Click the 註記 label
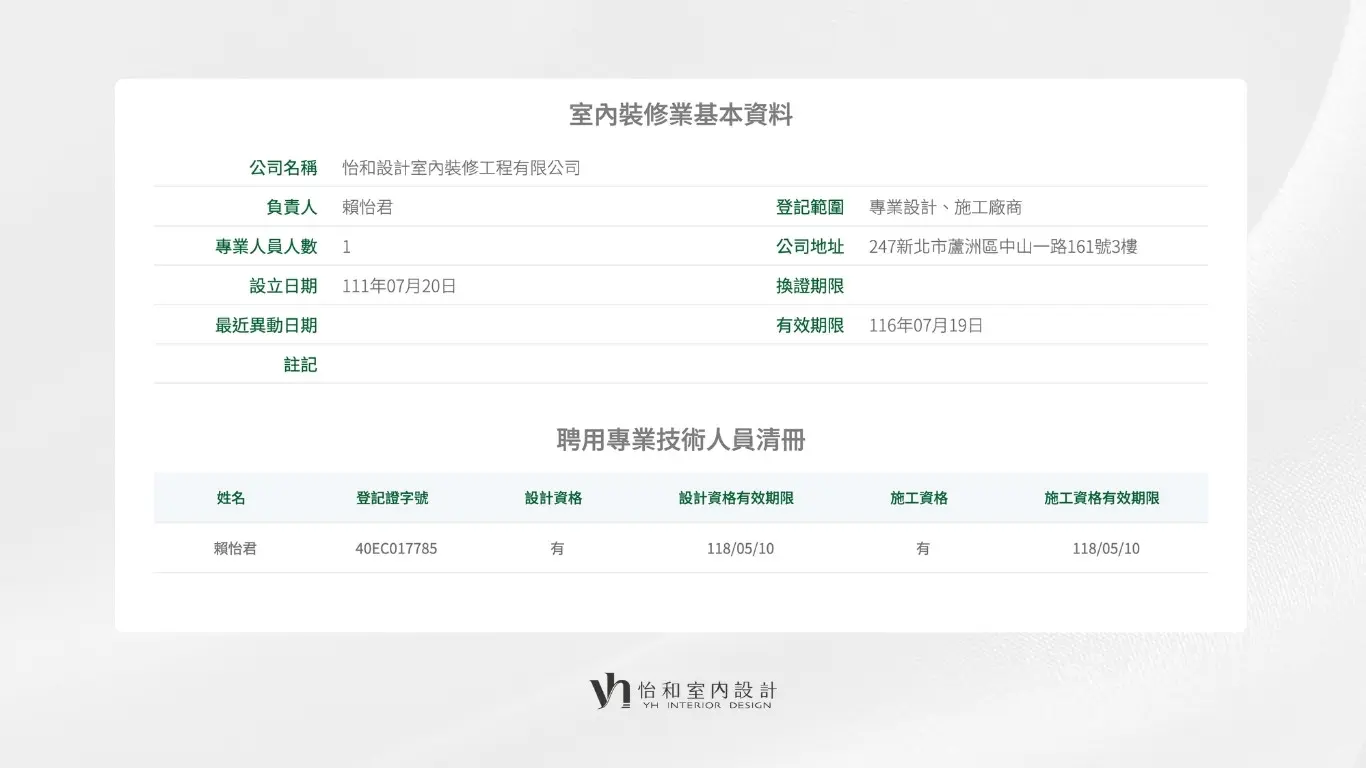The image size is (1366, 768). point(300,365)
